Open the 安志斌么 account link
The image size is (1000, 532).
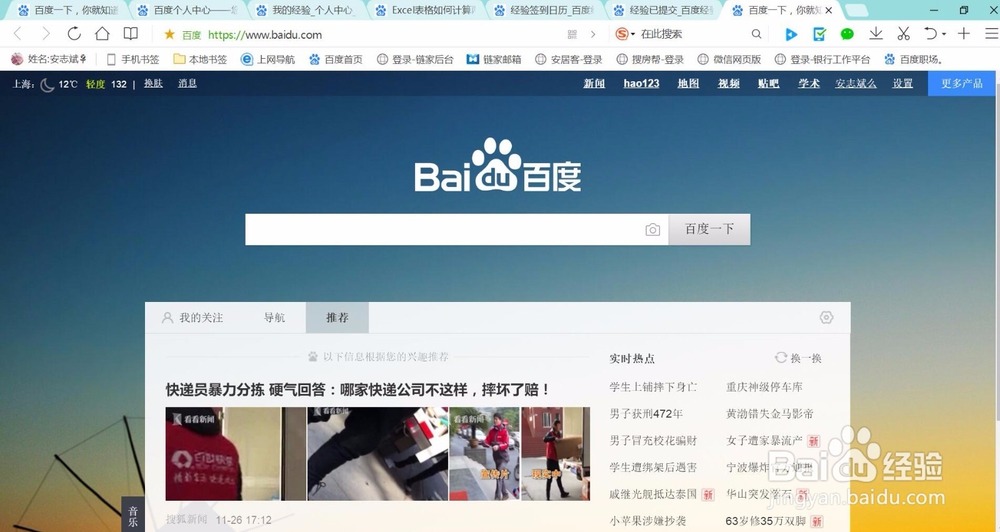856,84
